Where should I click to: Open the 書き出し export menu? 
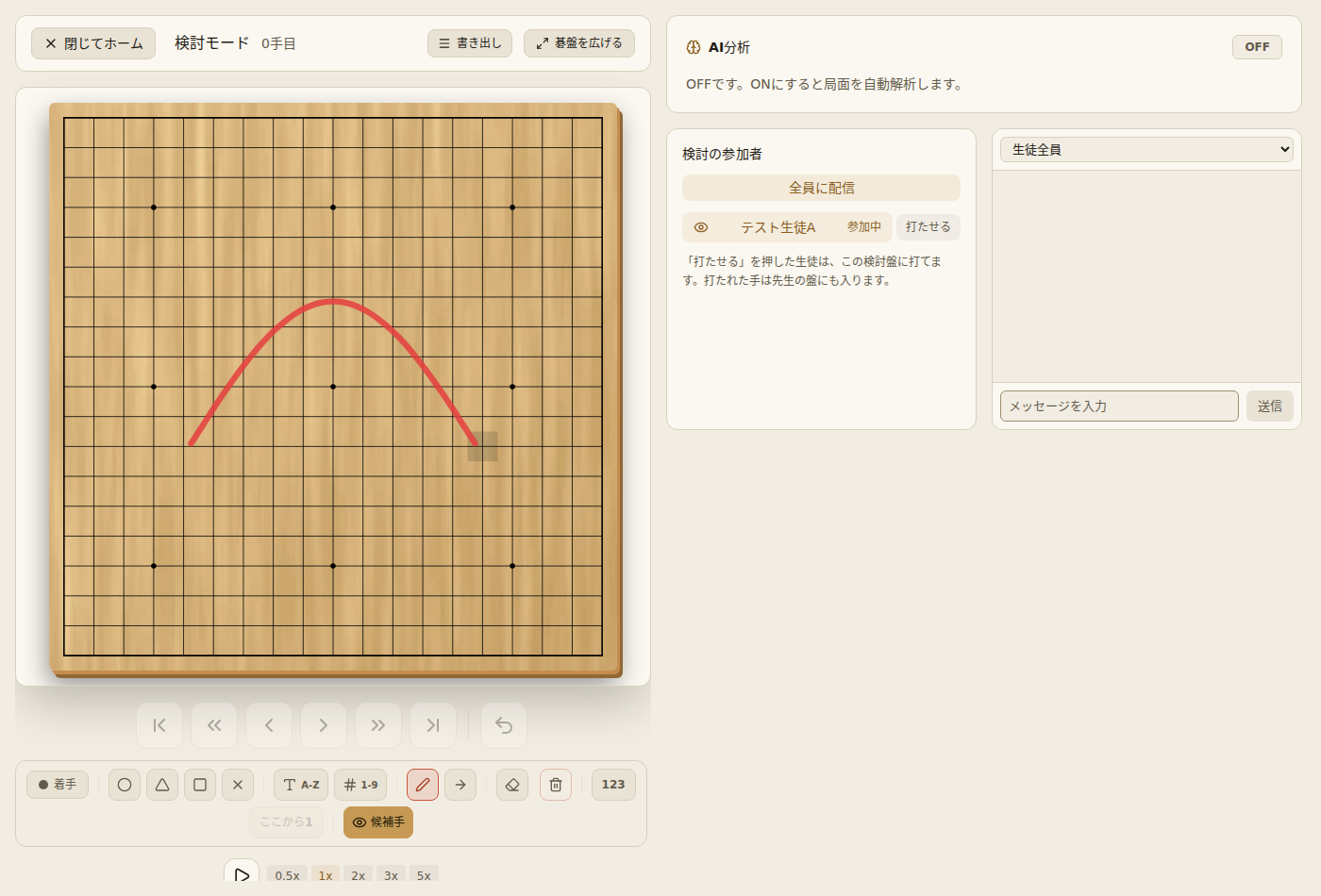tap(470, 43)
